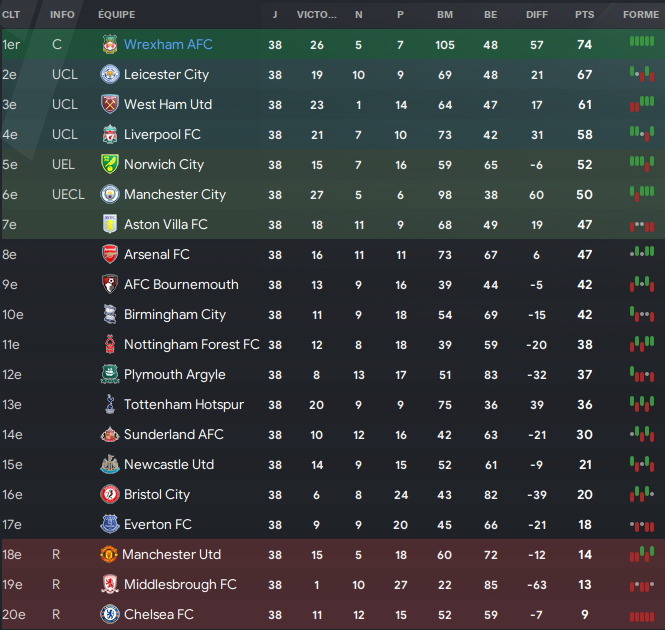This screenshot has height=630, width=665.
Task: Click the FORME column header
Action: click(x=640, y=15)
